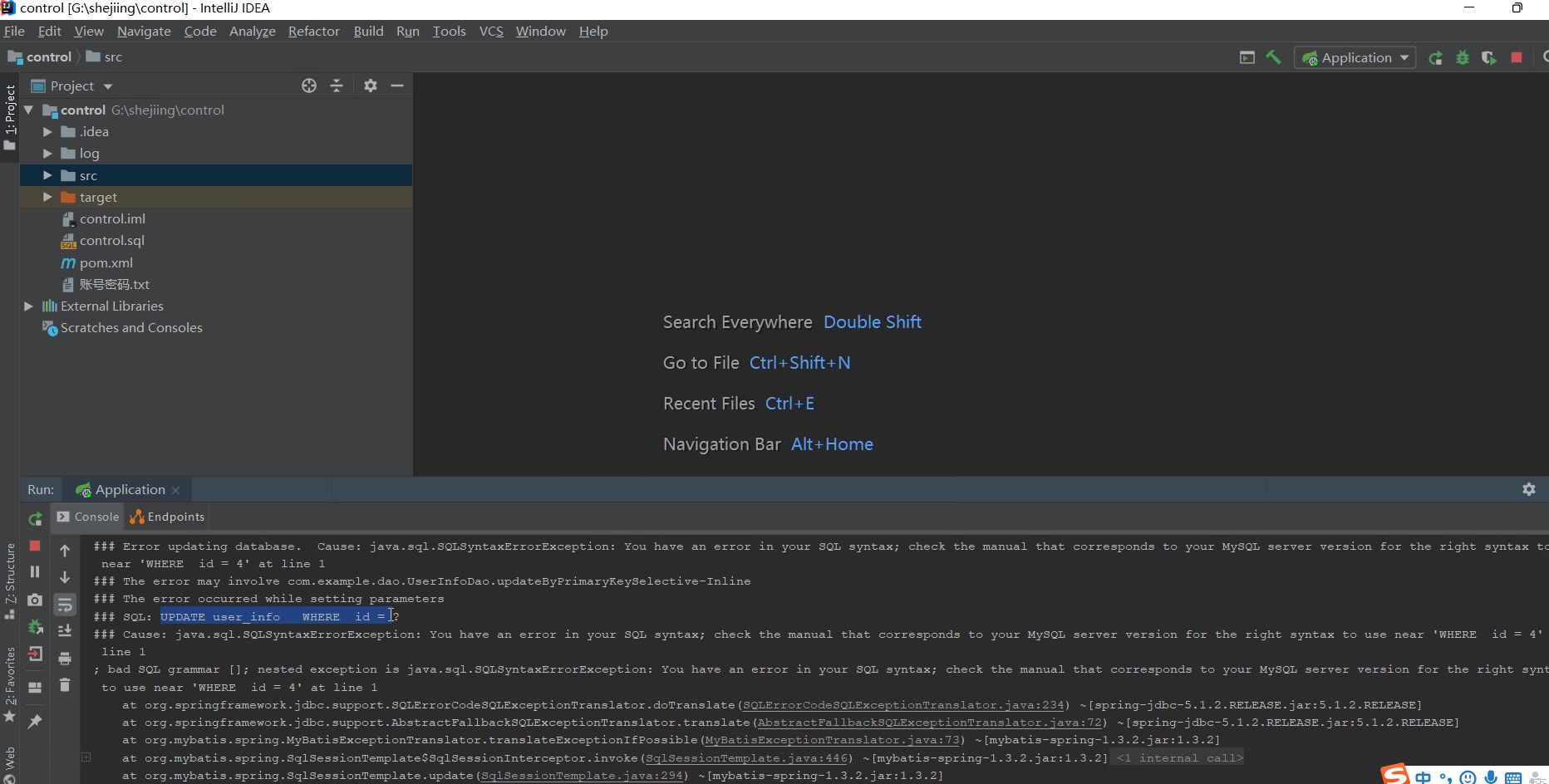Open the Build menu

pos(368,31)
